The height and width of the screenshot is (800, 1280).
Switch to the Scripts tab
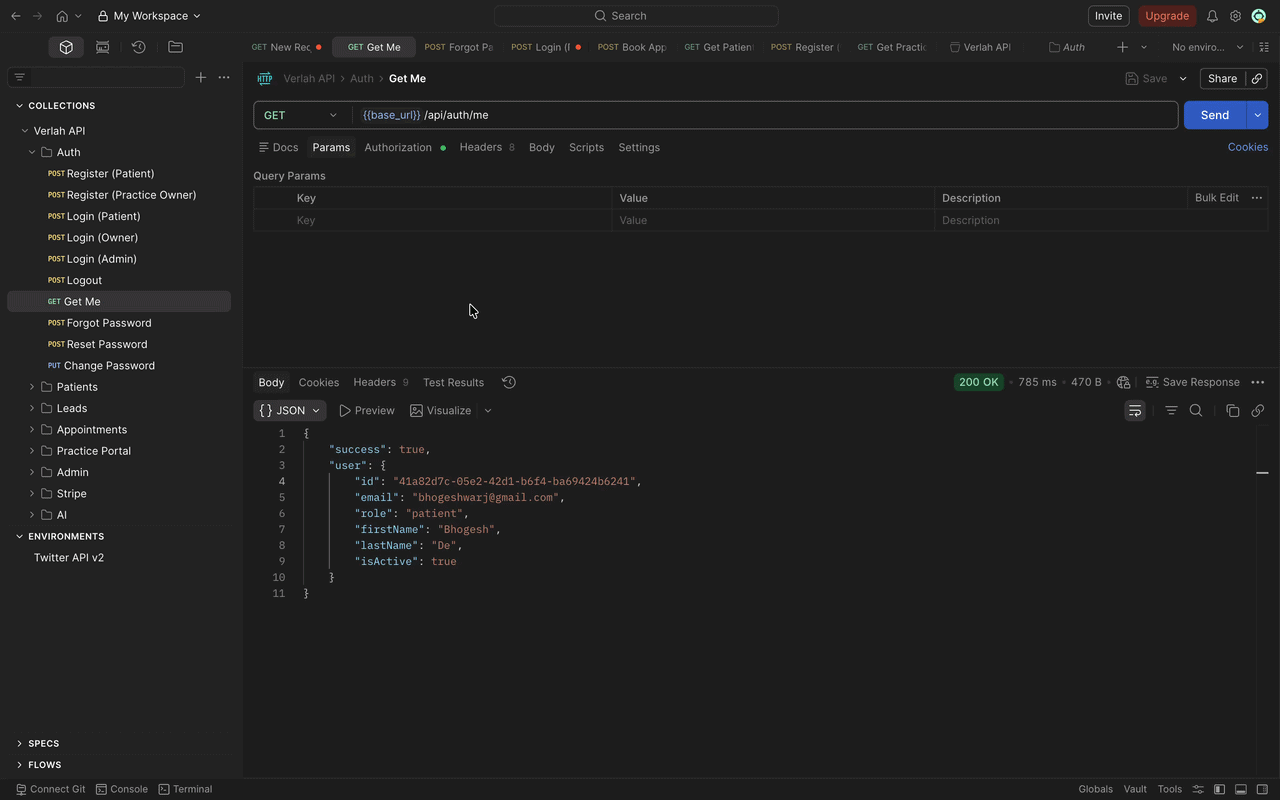pyautogui.click(x=586, y=147)
